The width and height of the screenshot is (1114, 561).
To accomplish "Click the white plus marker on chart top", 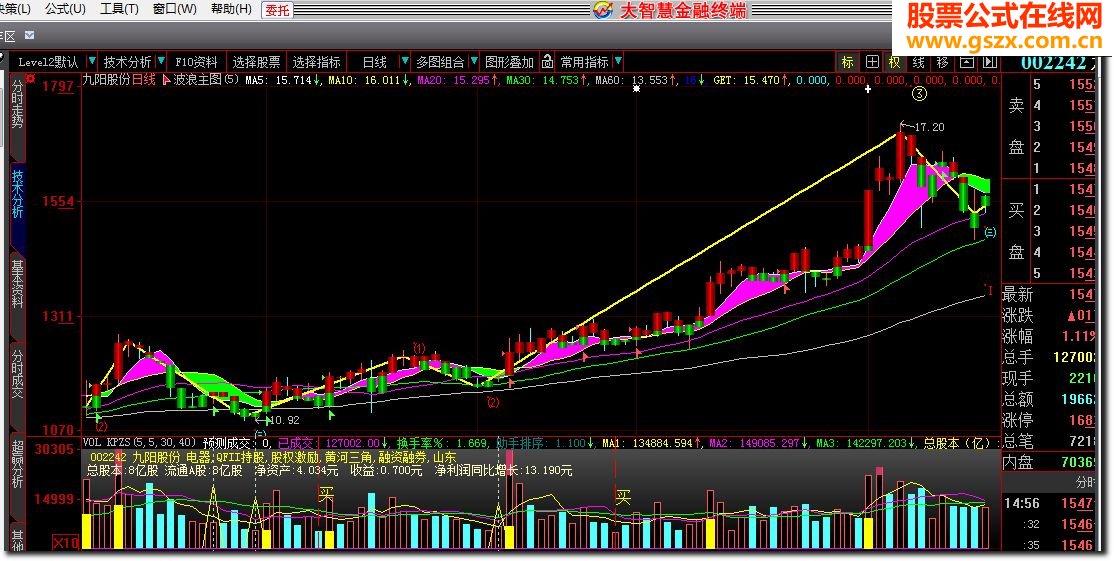I will point(867,89).
